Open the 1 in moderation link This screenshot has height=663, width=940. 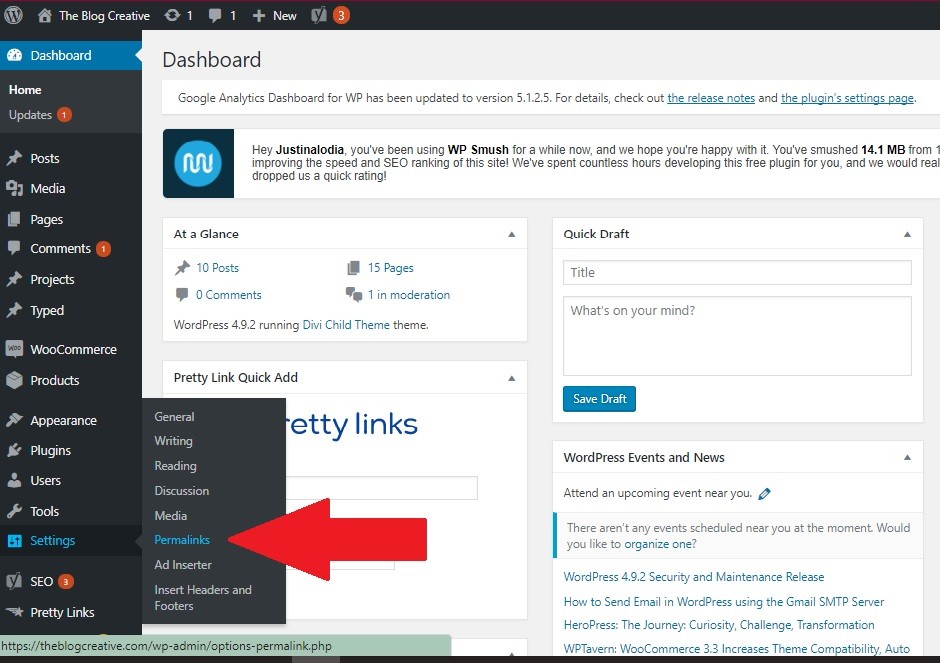409,295
